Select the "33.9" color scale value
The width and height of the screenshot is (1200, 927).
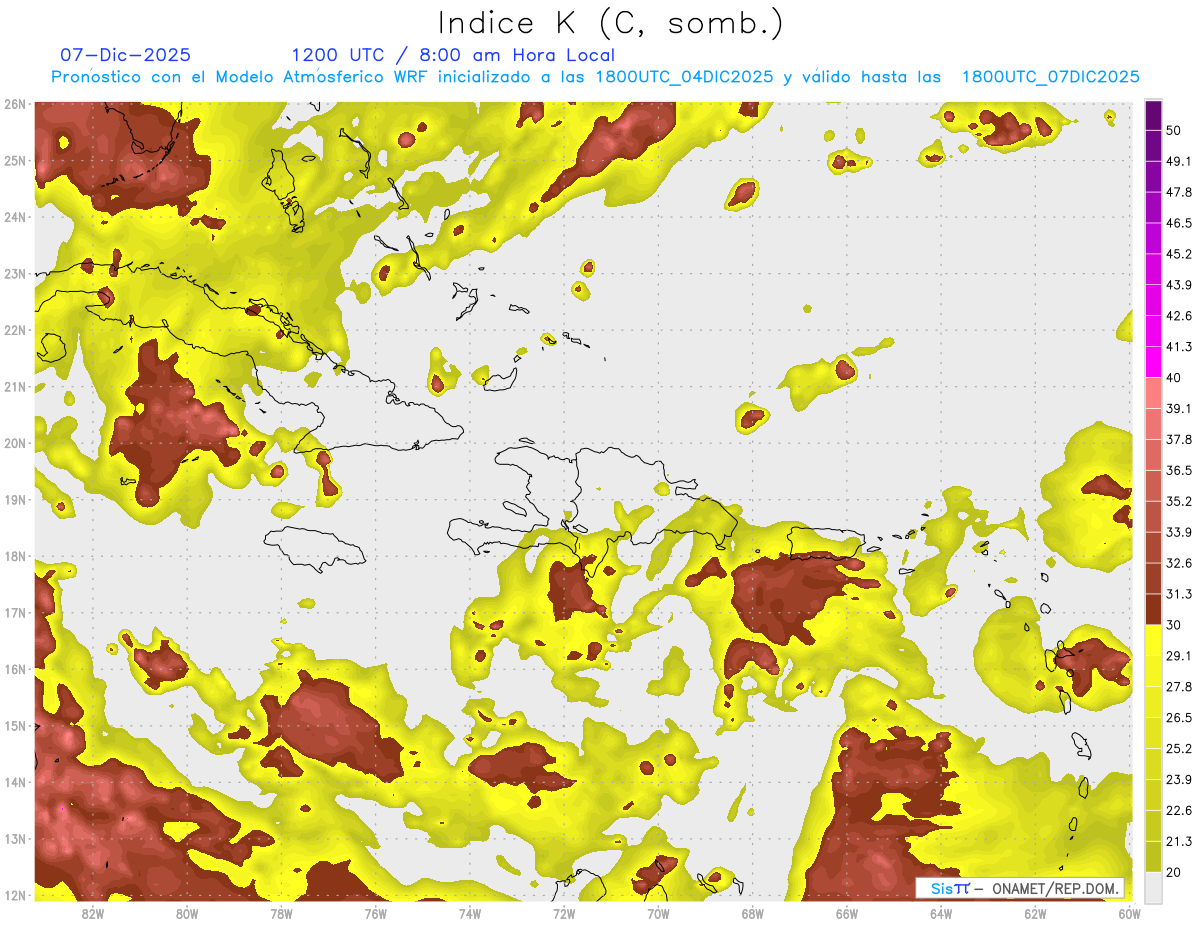point(1178,532)
